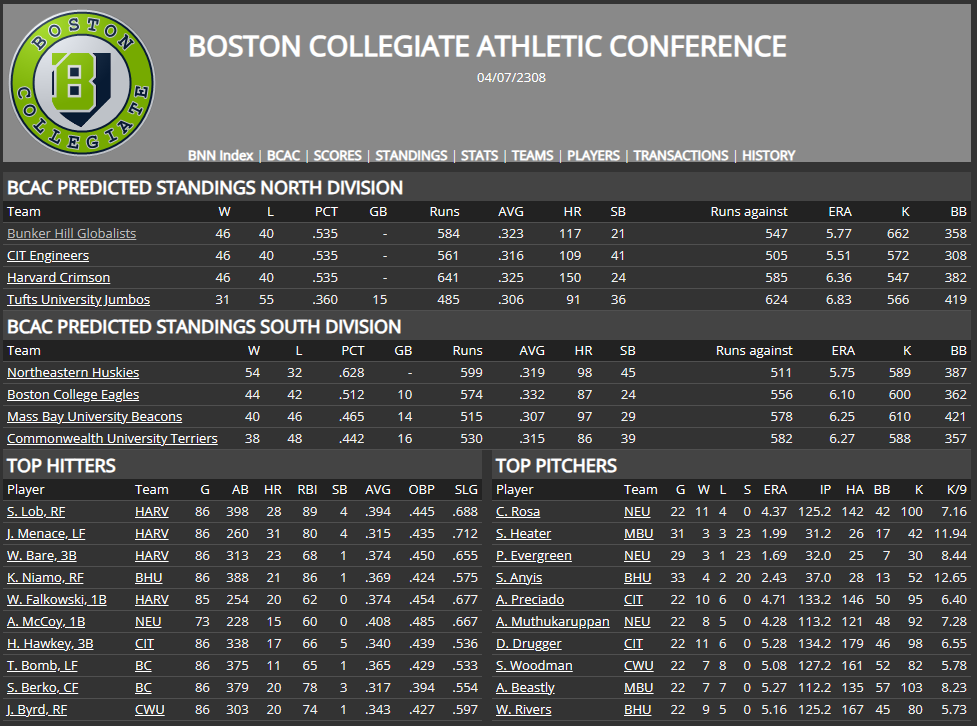The width and height of the screenshot is (977, 726).
Task: Click the CWU team link beside J. Byrd
Action: 150,709
